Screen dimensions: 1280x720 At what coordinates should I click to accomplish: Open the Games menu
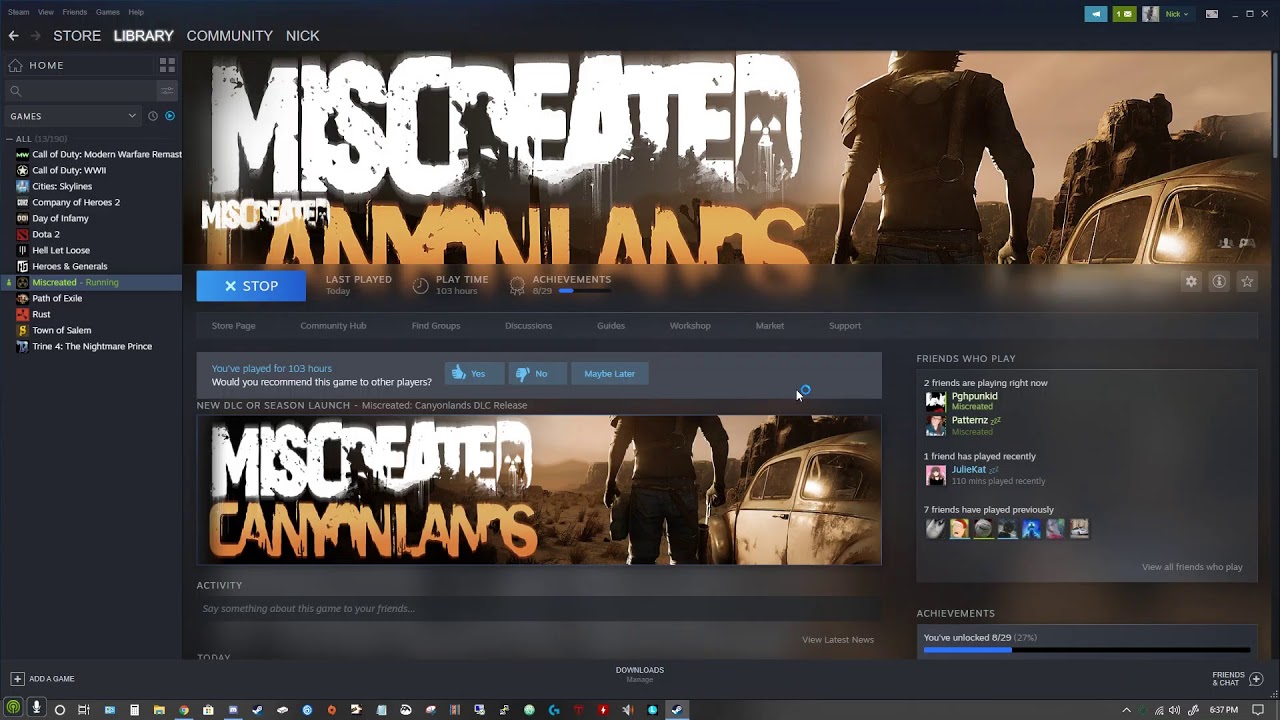pyautogui.click(x=108, y=12)
